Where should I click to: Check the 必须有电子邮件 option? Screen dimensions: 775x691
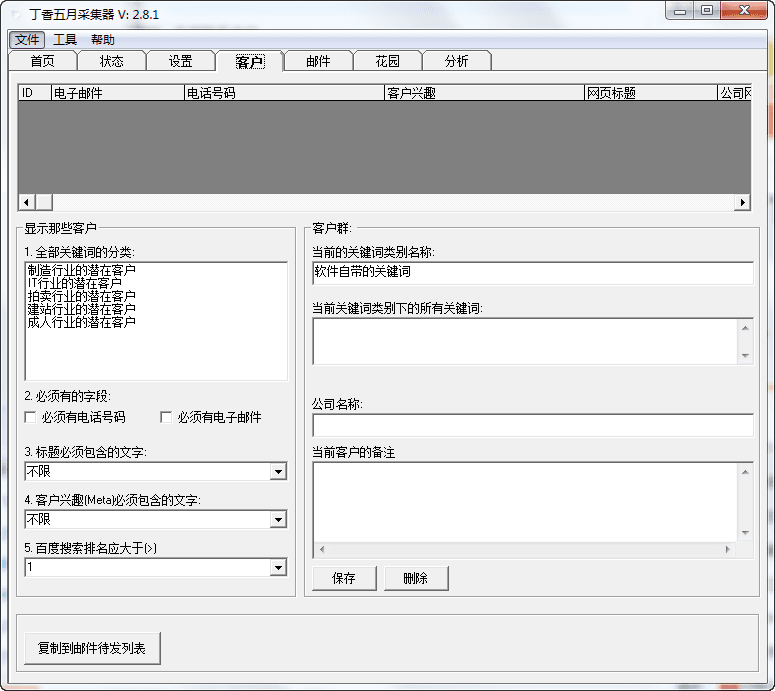[x=167, y=417]
